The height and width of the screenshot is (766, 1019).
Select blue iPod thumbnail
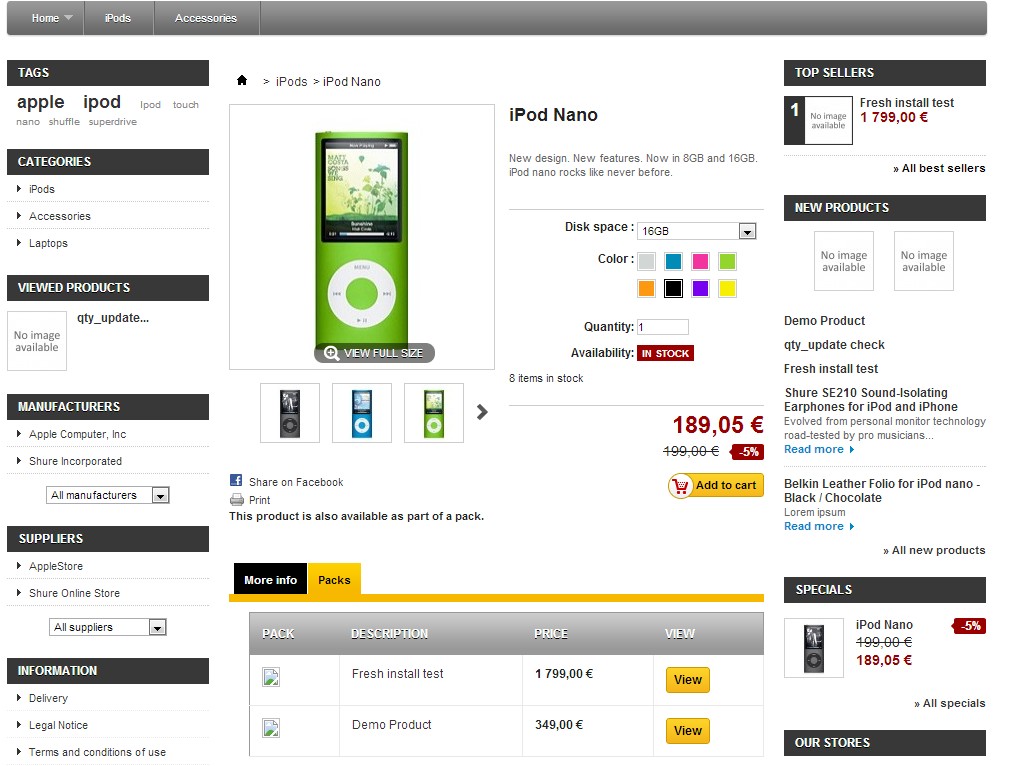[362, 413]
